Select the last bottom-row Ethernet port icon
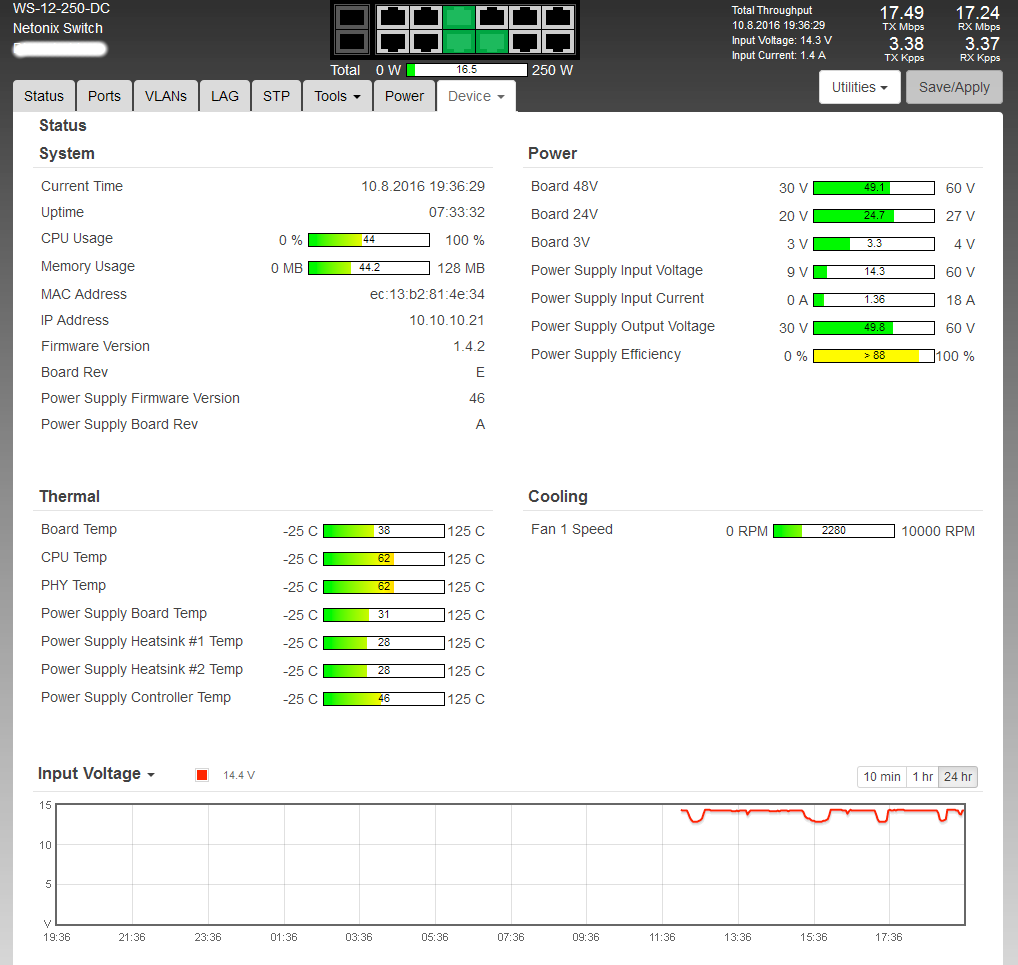 557,41
